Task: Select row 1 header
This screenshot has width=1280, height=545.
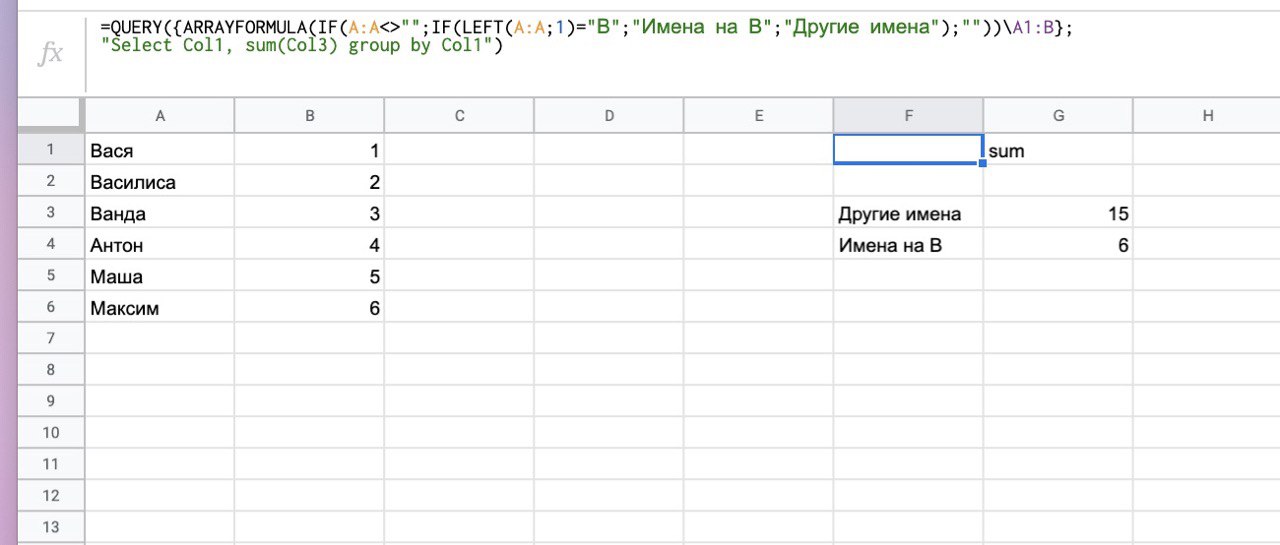Action: click(51, 150)
